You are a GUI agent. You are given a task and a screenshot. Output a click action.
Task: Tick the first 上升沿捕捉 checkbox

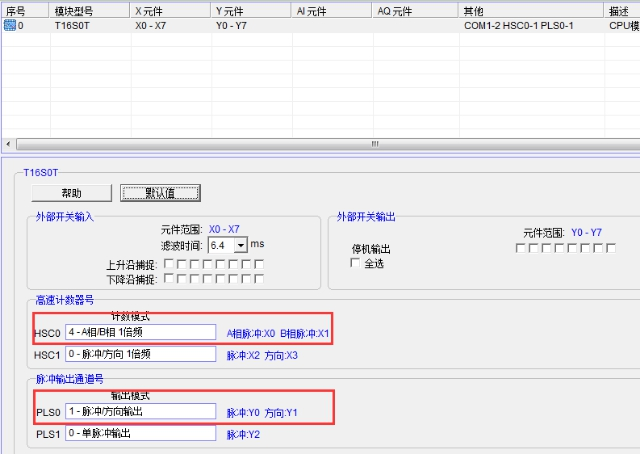(x=168, y=264)
